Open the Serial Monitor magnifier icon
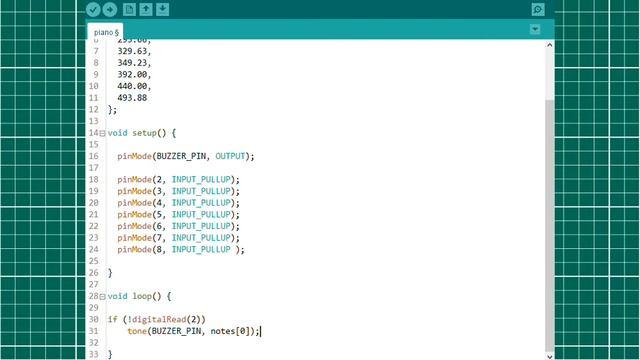The width and height of the screenshot is (640, 360). pyautogui.click(x=538, y=9)
